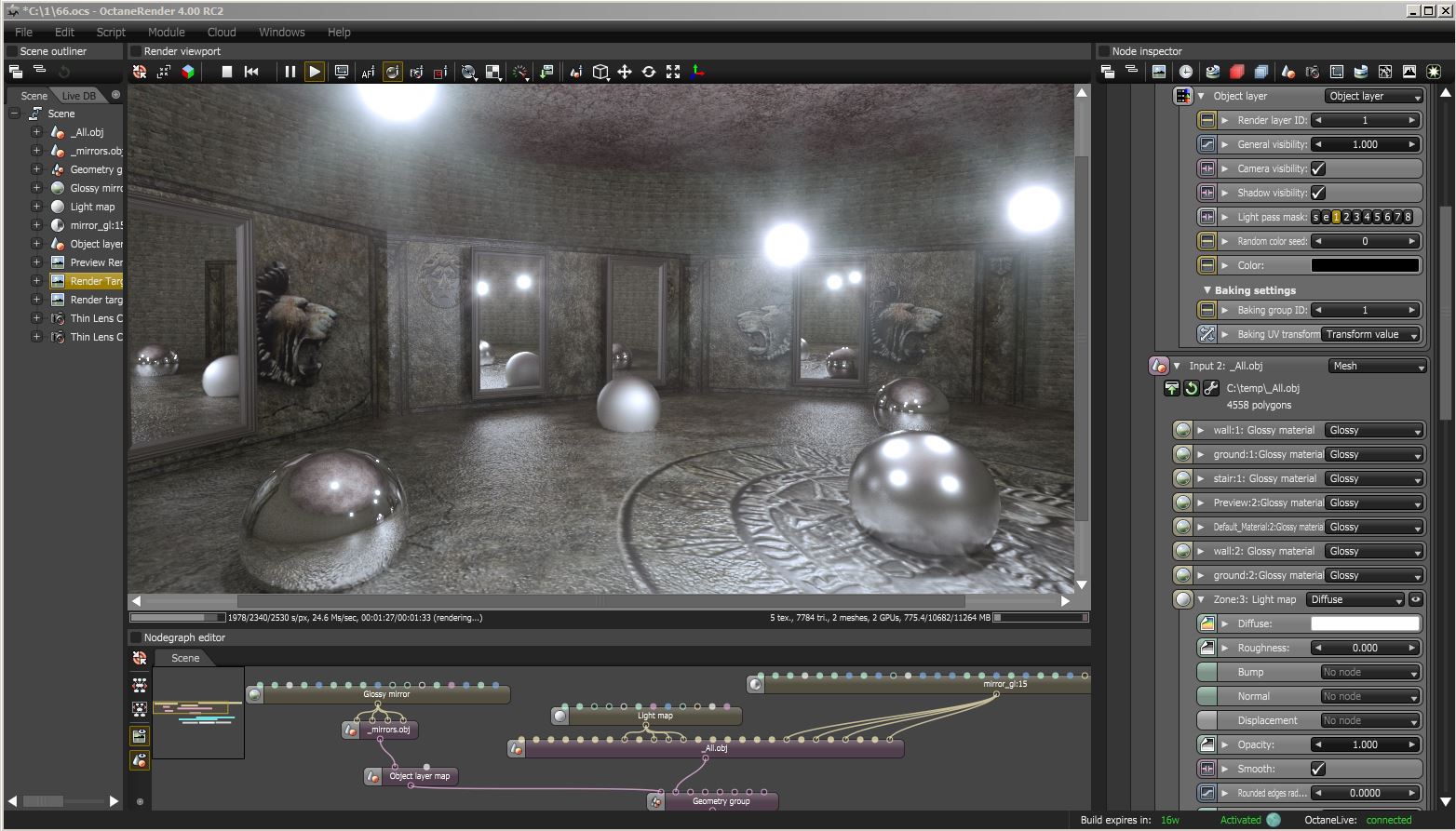The height and width of the screenshot is (831, 1456).
Task: Expand the wall:1 Glossy material row
Action: pos(1201,430)
